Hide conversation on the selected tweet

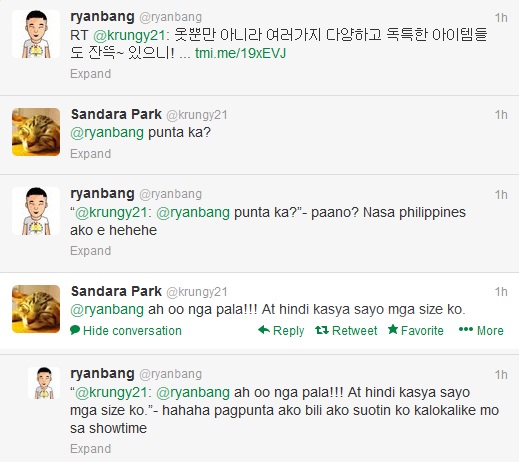coord(126,330)
